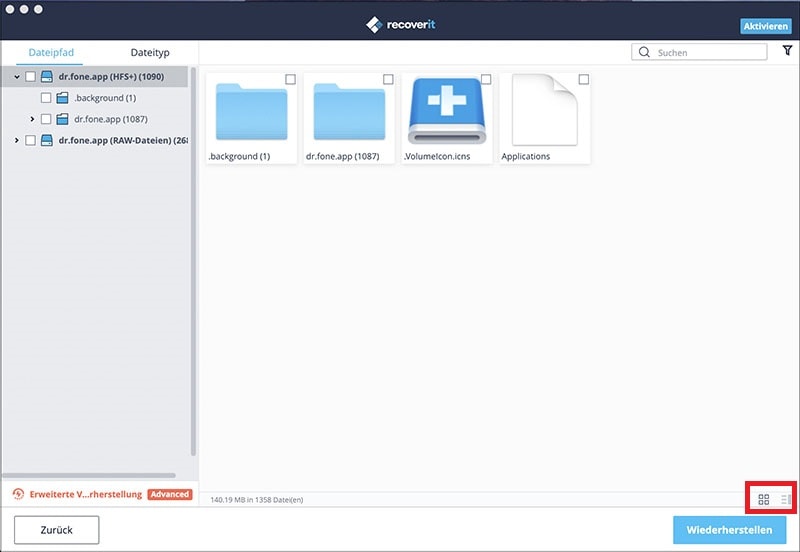The height and width of the screenshot is (552, 800).
Task: Collapse the dr.fone.app (HFS+) tree node
Action: pyautogui.click(x=17, y=77)
